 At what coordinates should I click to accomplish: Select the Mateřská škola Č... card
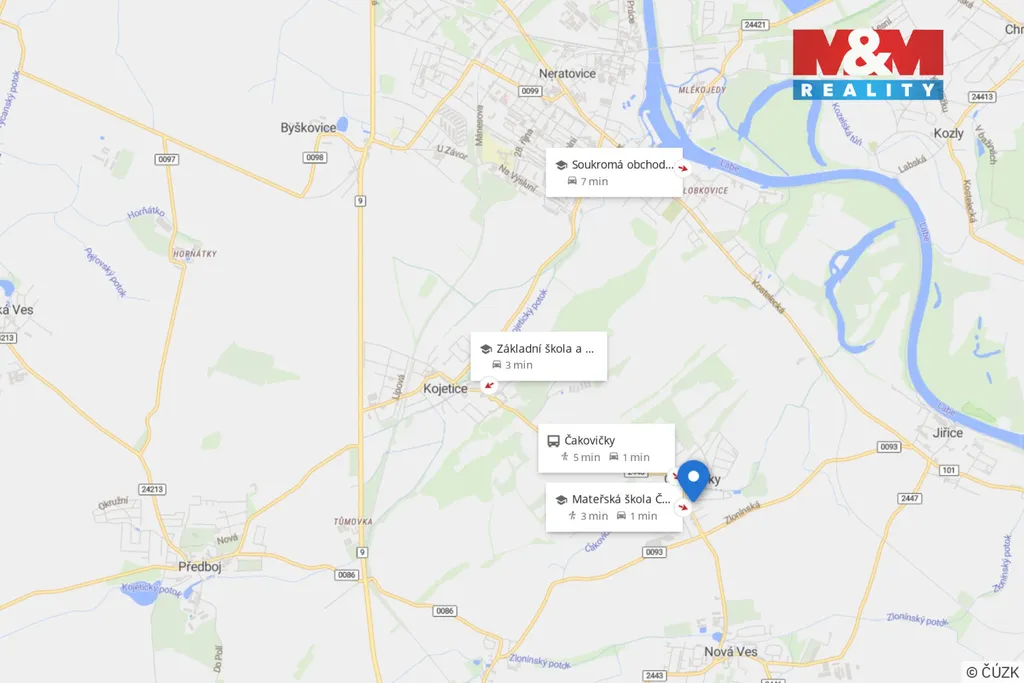click(x=614, y=507)
